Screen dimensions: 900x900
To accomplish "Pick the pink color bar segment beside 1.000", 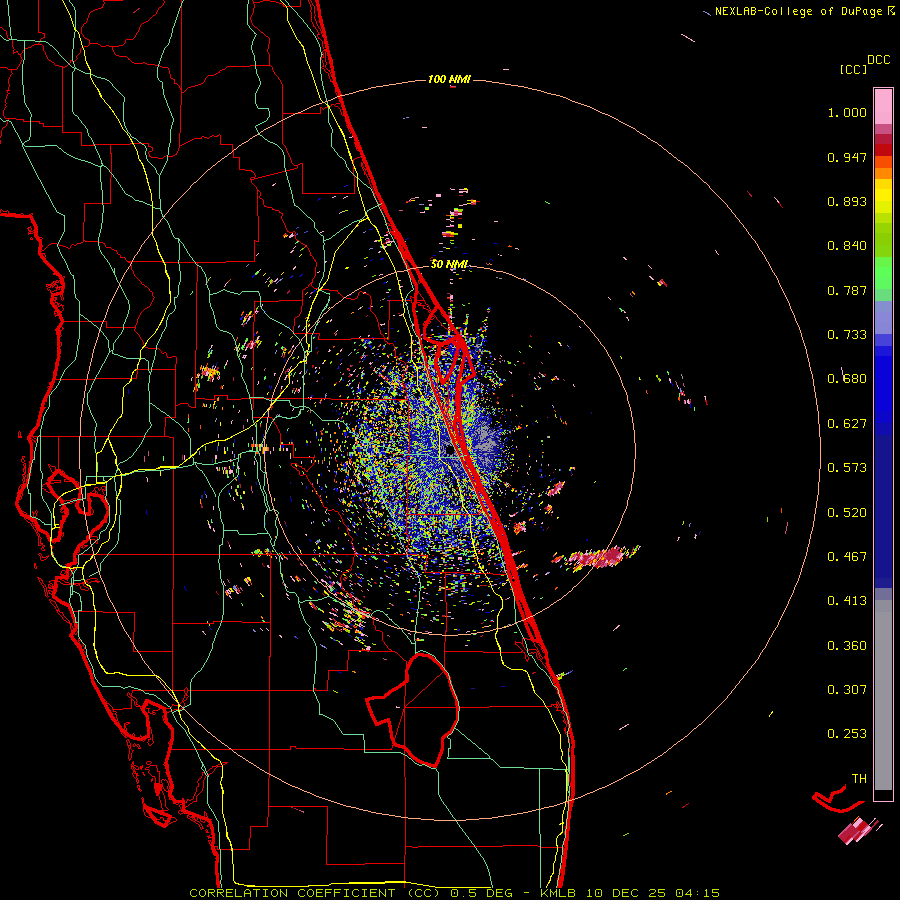I will click(883, 107).
